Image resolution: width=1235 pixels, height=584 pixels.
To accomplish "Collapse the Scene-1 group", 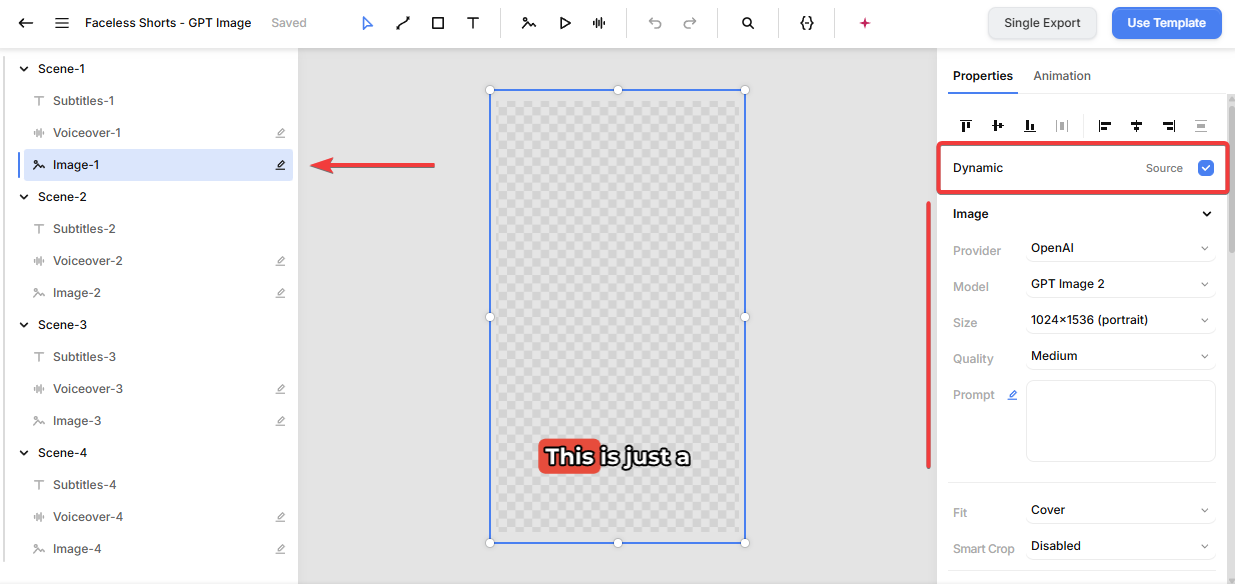I will [x=24, y=69].
